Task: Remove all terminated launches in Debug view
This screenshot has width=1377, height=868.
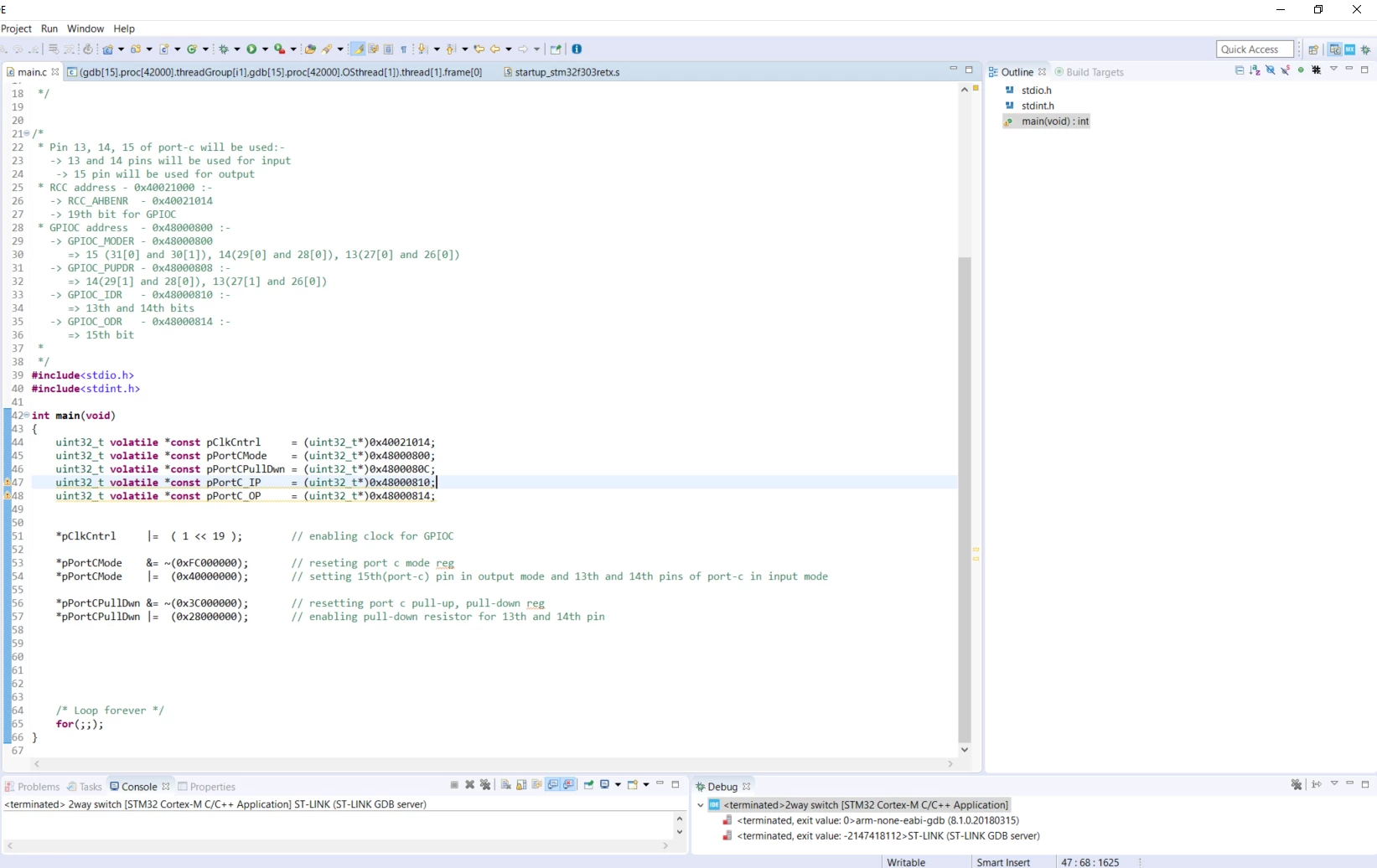Action: (1297, 785)
